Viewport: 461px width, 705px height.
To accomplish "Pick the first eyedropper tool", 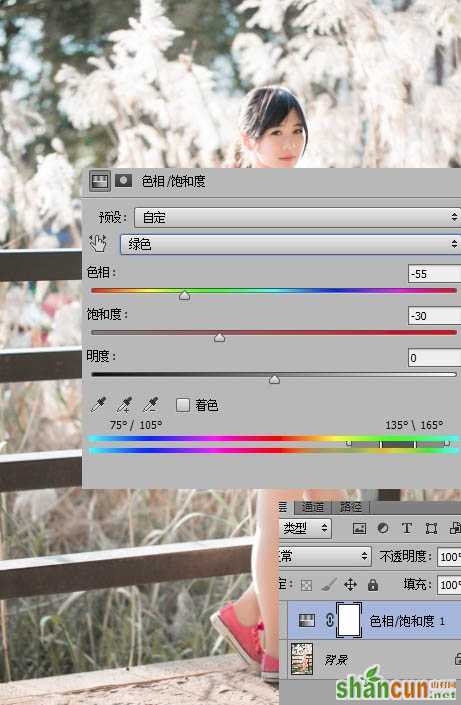I will (98, 404).
